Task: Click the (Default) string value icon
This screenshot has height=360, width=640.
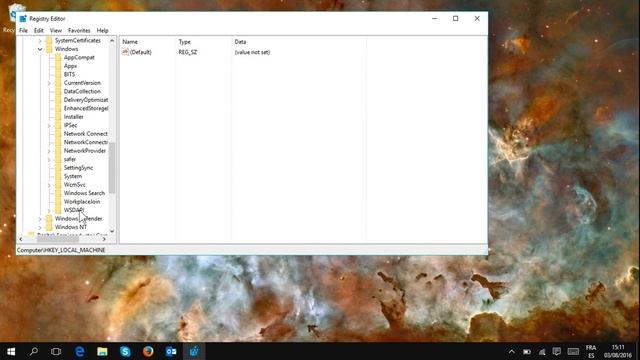Action: click(x=125, y=52)
